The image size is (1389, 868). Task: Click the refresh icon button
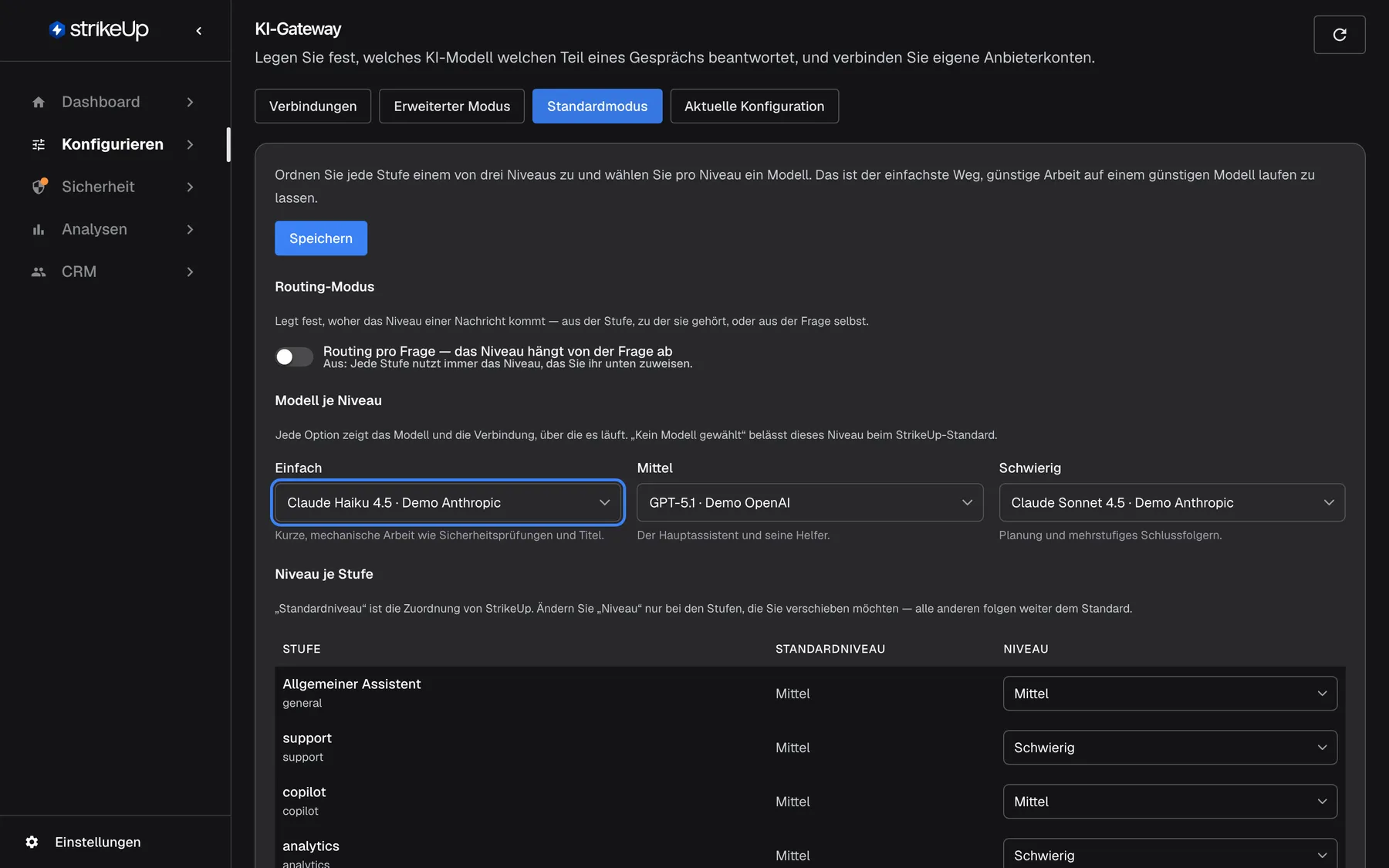[x=1340, y=35]
